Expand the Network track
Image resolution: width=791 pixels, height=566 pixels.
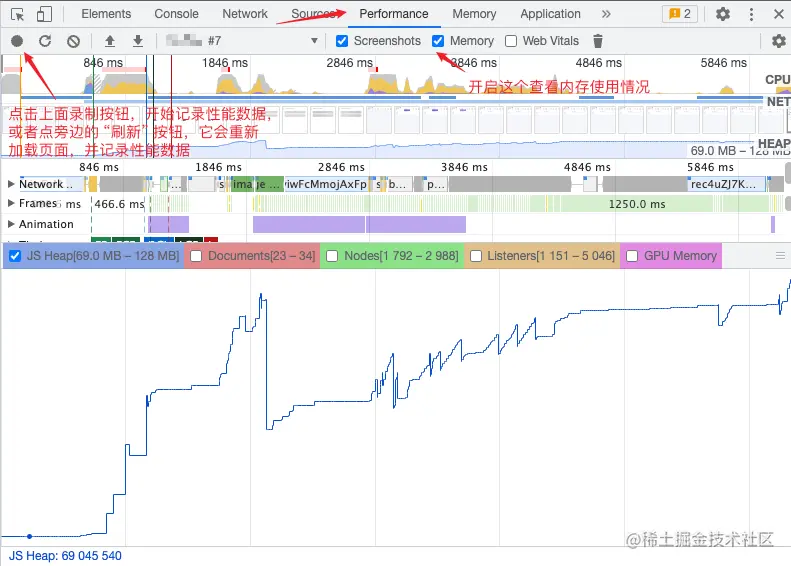click(x=11, y=184)
